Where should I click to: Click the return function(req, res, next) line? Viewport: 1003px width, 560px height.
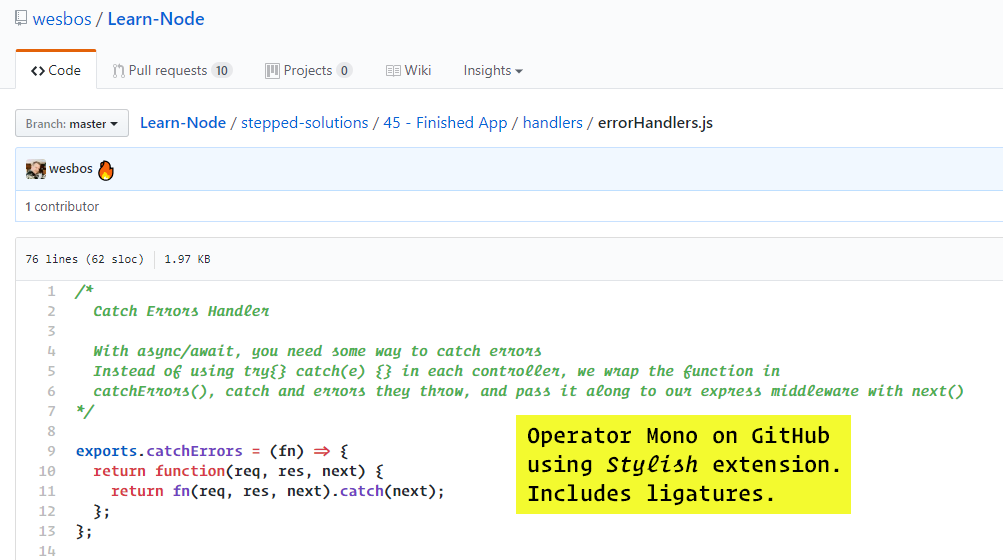coord(239,471)
